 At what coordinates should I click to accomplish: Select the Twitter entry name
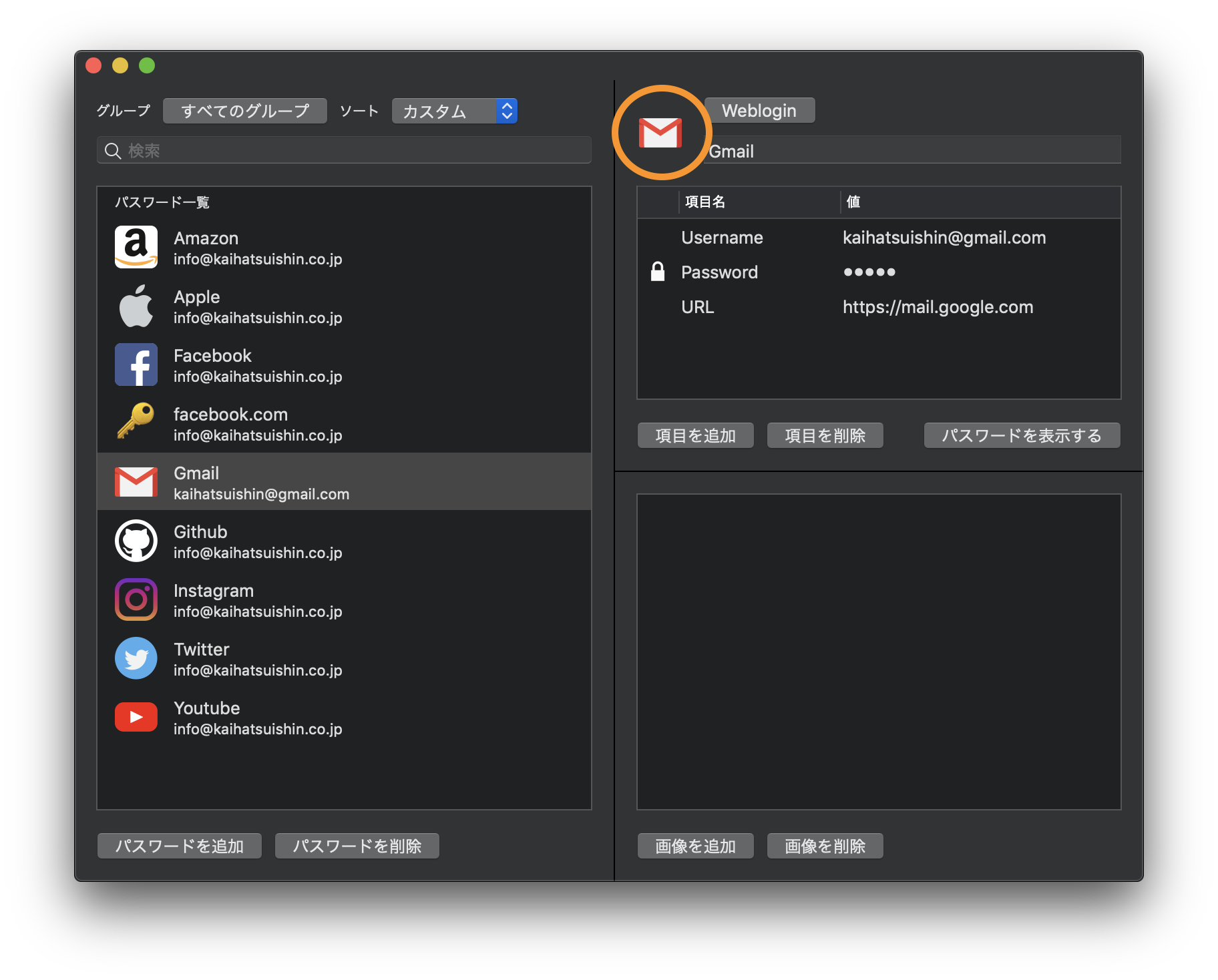coord(201,650)
